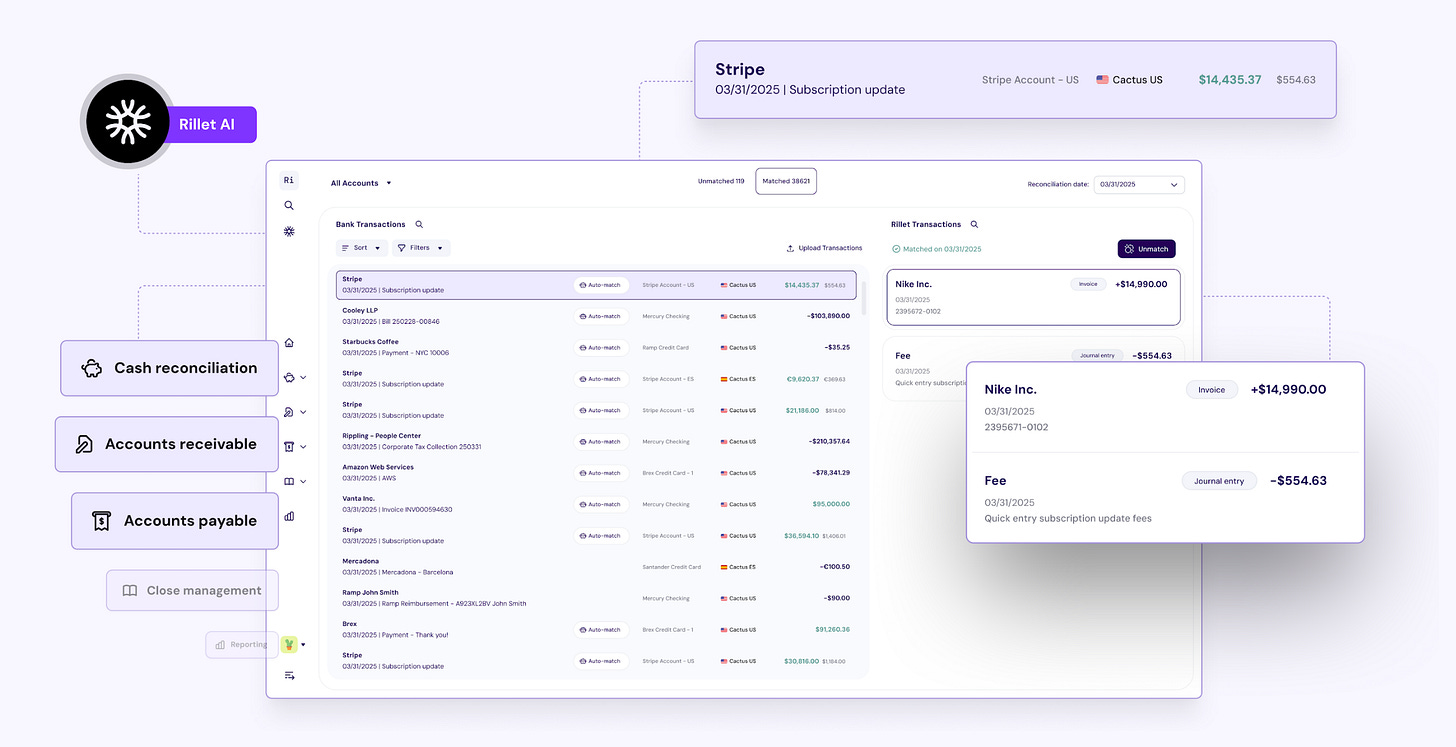The width and height of the screenshot is (1456, 747).
Task: Open the All Accounts dropdown
Action: (361, 183)
